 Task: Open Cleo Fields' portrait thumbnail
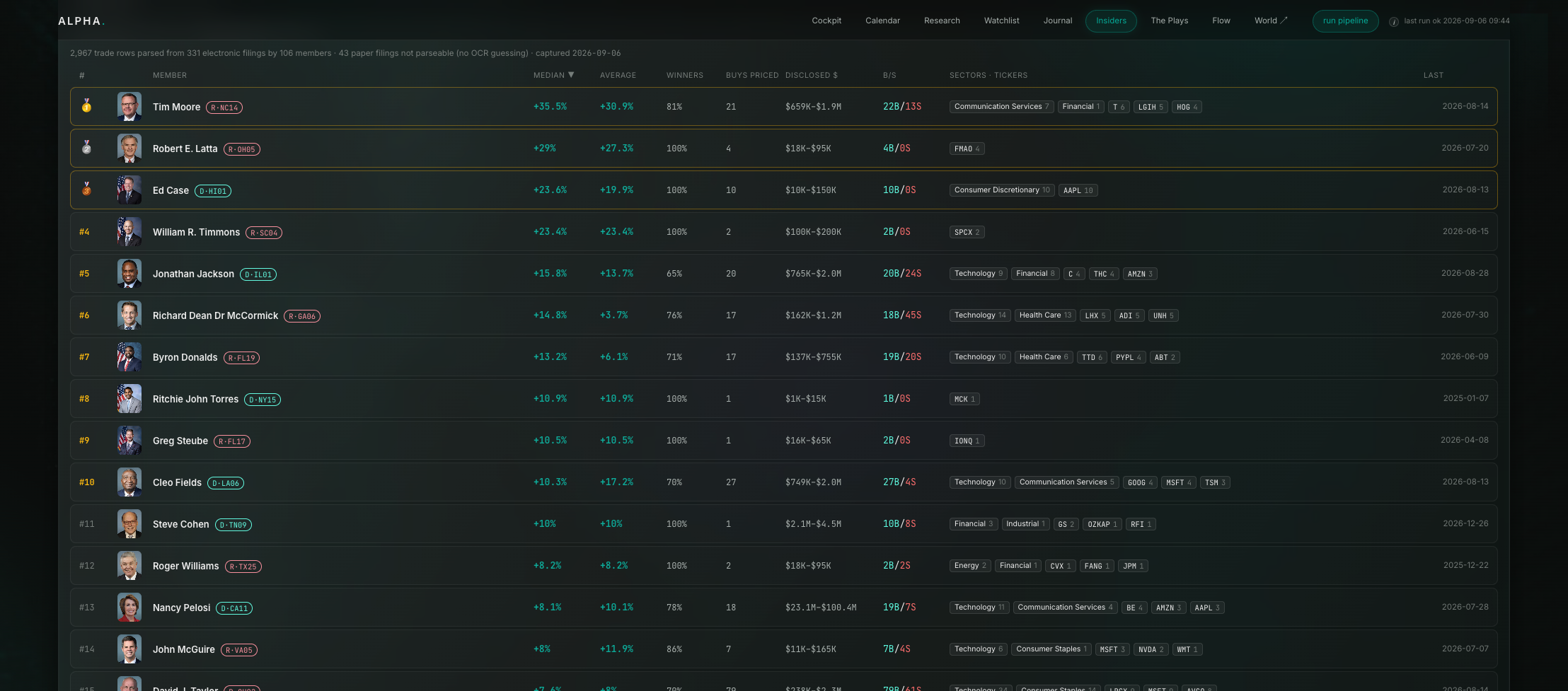click(129, 482)
